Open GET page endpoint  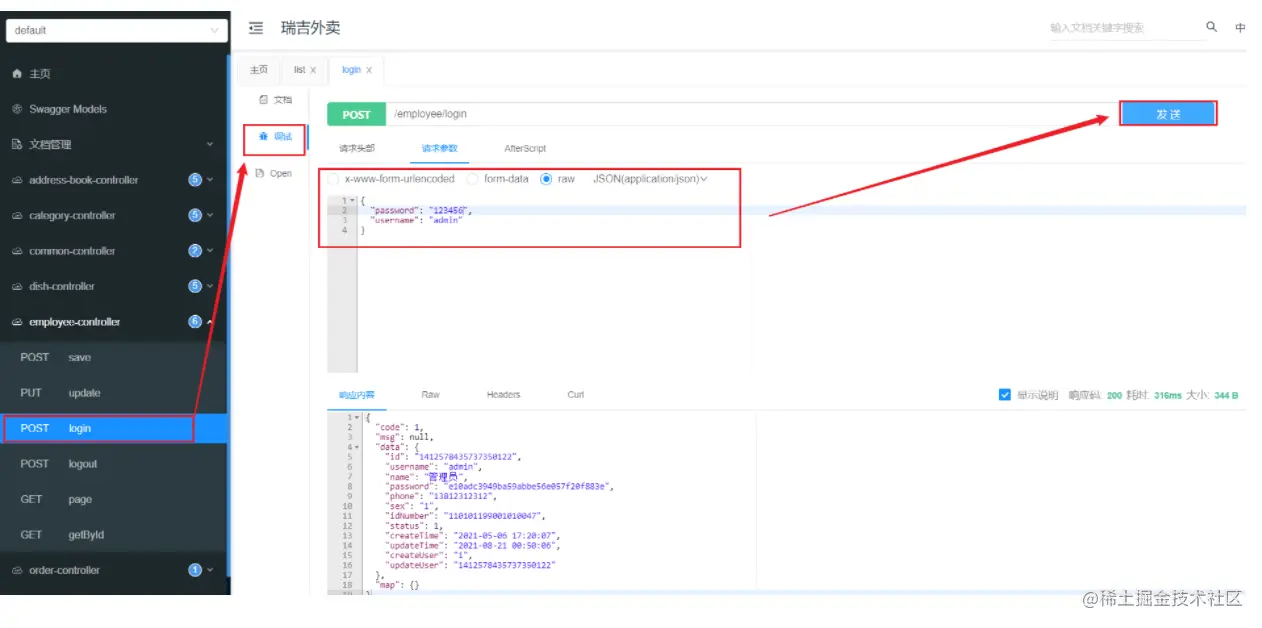tap(114, 500)
